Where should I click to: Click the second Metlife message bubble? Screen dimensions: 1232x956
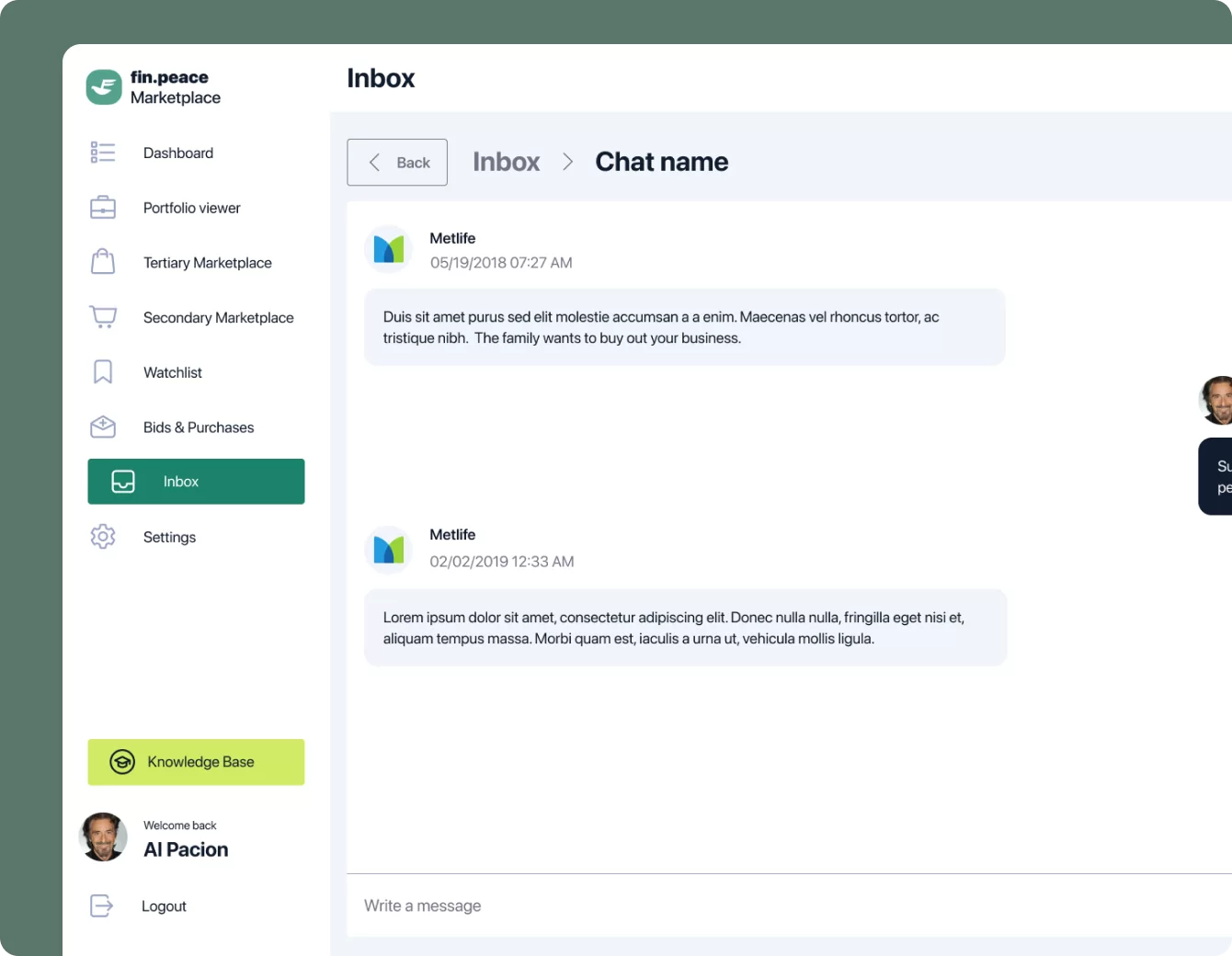pos(686,628)
